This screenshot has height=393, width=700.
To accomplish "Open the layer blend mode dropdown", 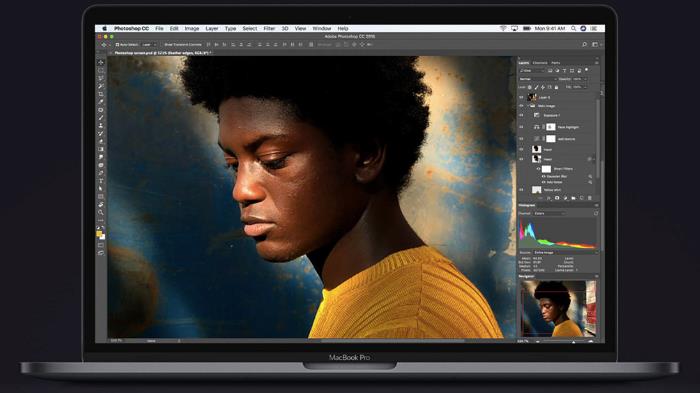I will [537, 79].
